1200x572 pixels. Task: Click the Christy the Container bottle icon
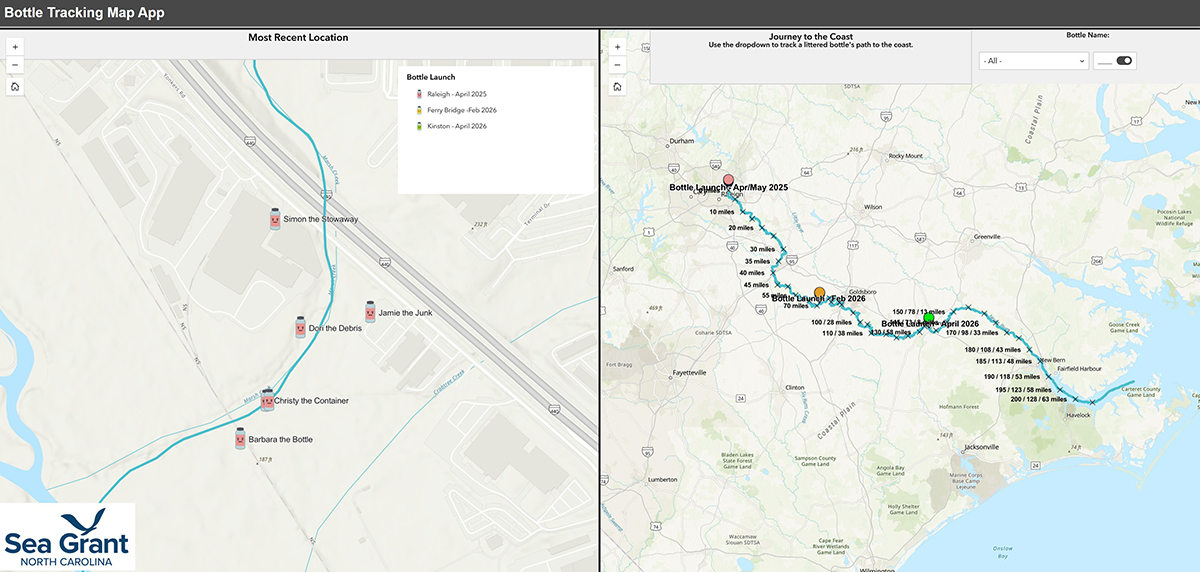tap(267, 400)
